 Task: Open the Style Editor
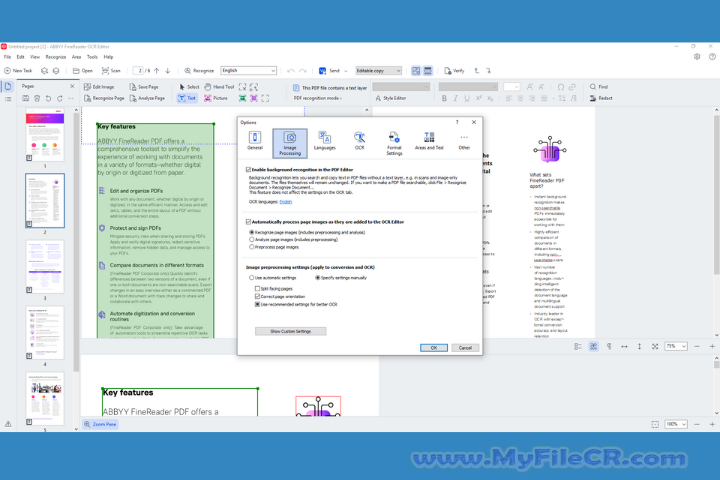point(390,98)
